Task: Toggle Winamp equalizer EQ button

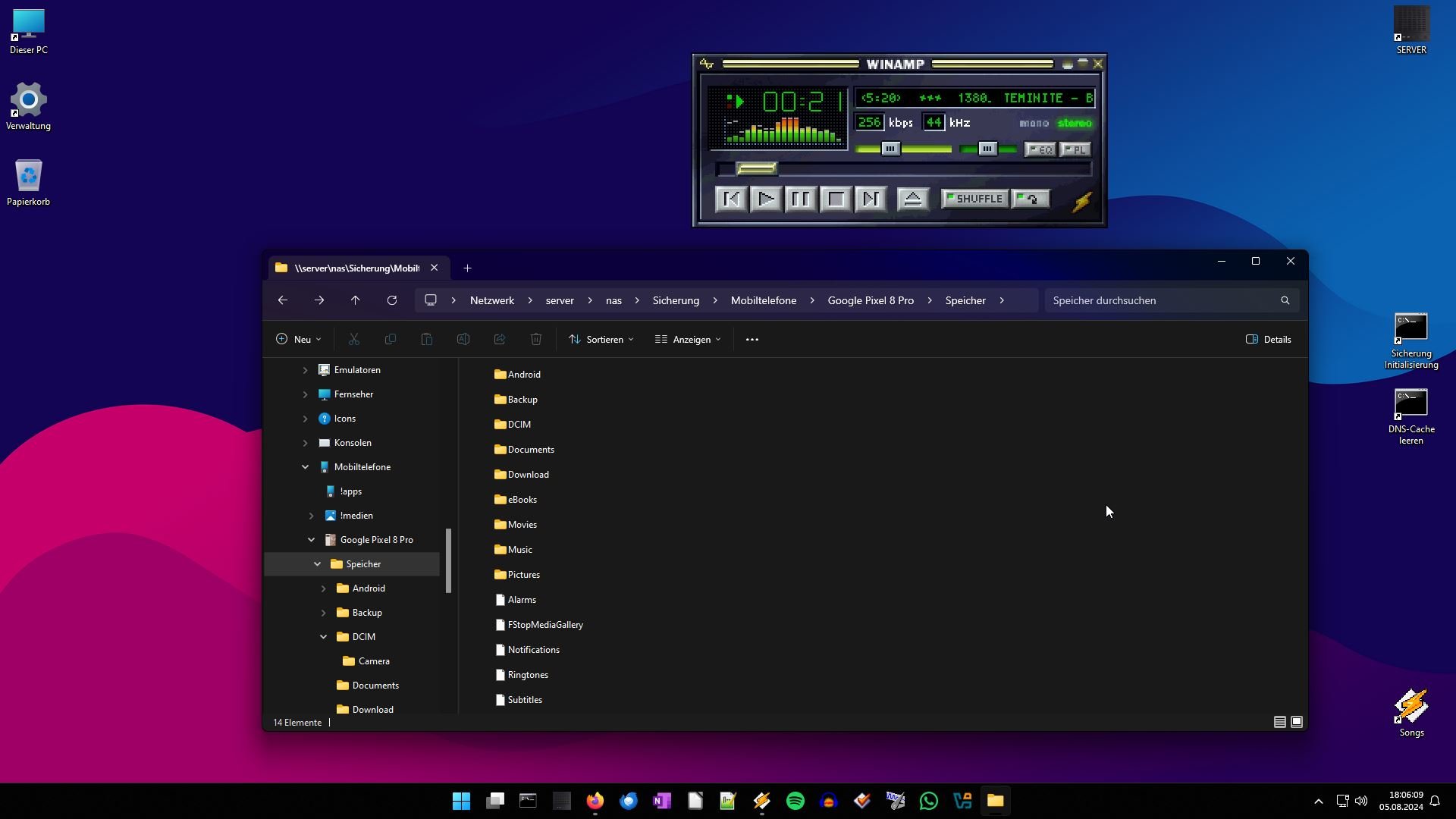Action: (x=1040, y=149)
